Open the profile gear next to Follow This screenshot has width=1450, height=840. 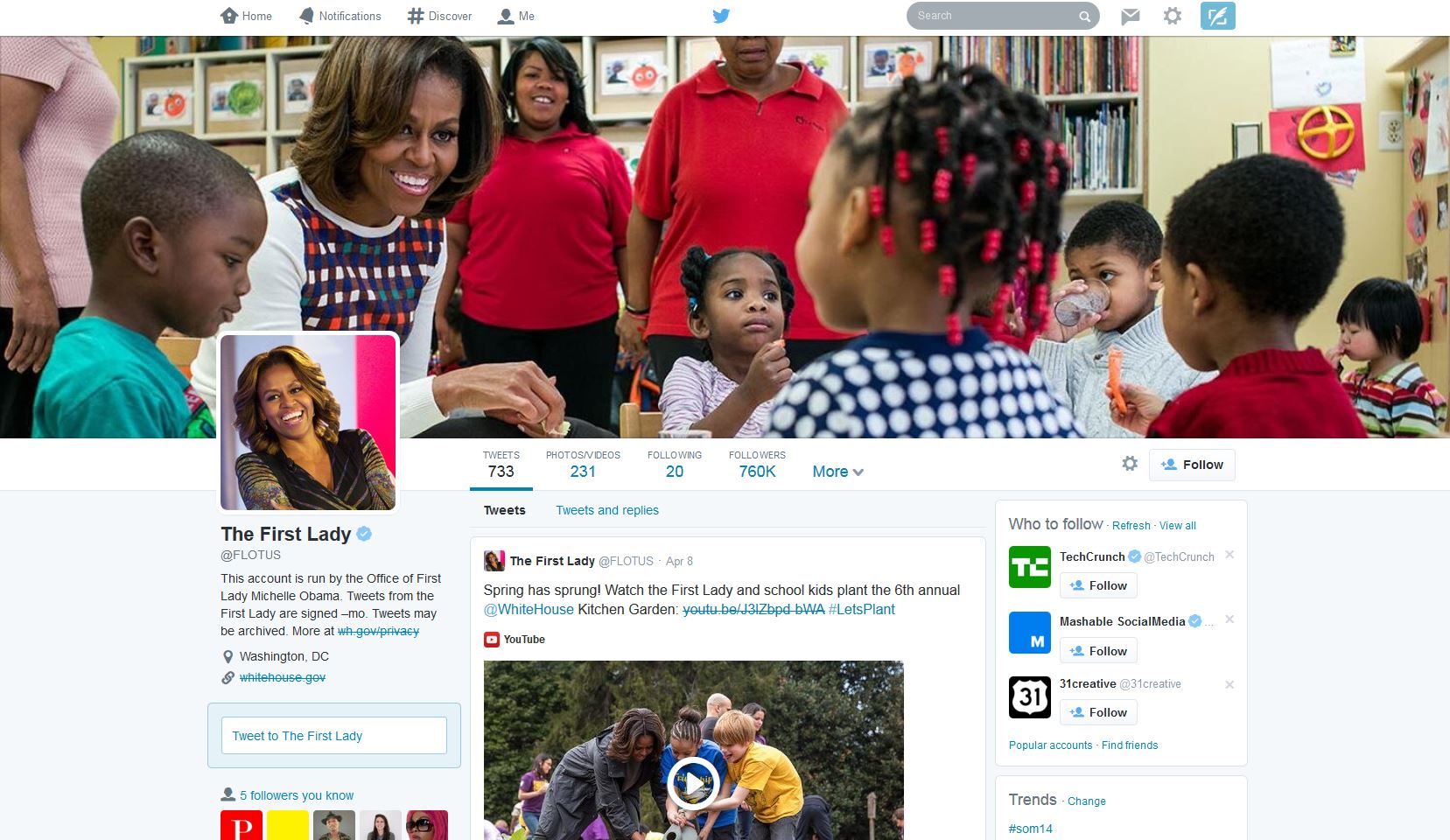1130,464
